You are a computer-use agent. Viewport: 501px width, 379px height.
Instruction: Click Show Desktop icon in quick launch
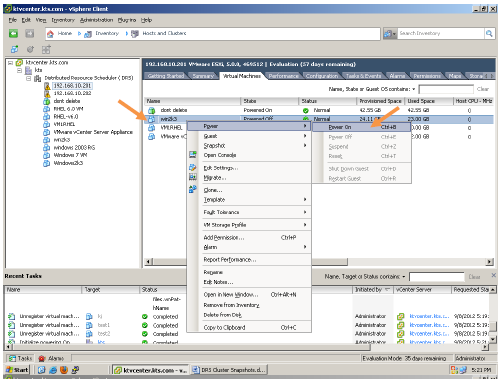point(42,370)
